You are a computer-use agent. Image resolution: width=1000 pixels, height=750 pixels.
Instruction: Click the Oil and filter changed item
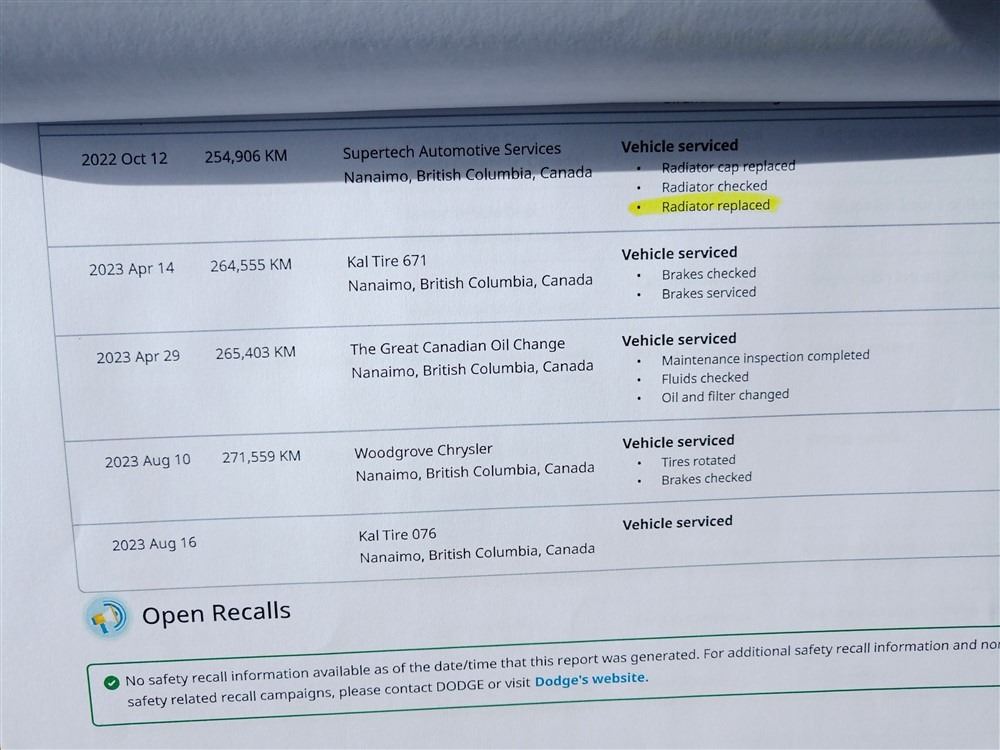click(x=724, y=395)
